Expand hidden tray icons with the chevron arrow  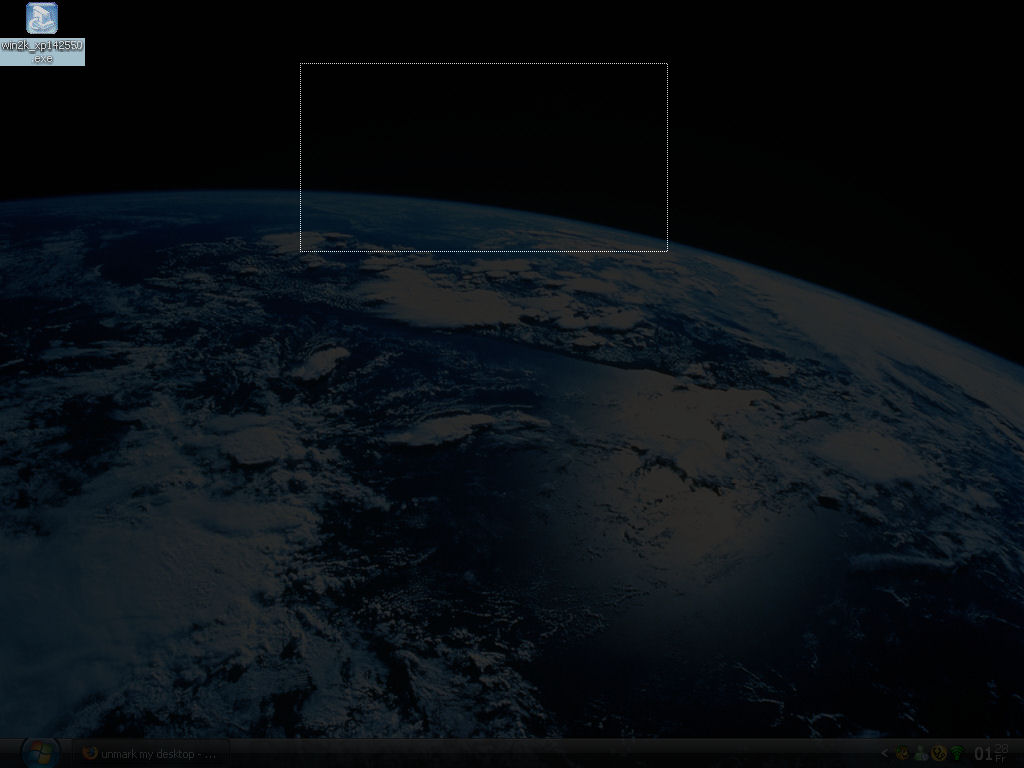(885, 754)
